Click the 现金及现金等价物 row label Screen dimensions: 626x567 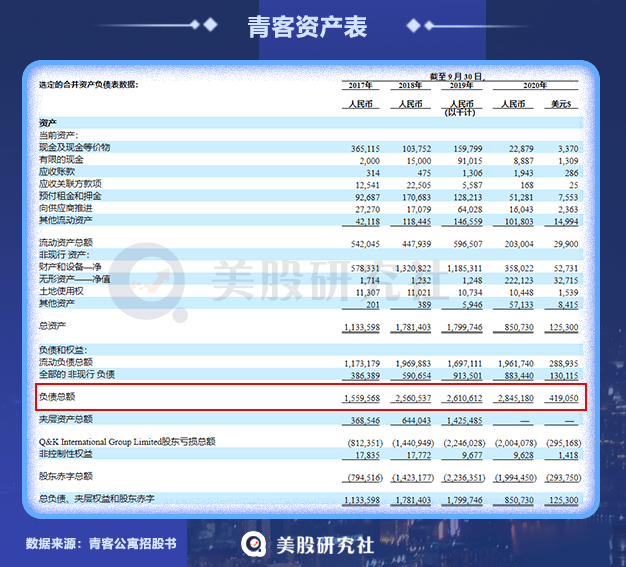[x=74, y=147]
